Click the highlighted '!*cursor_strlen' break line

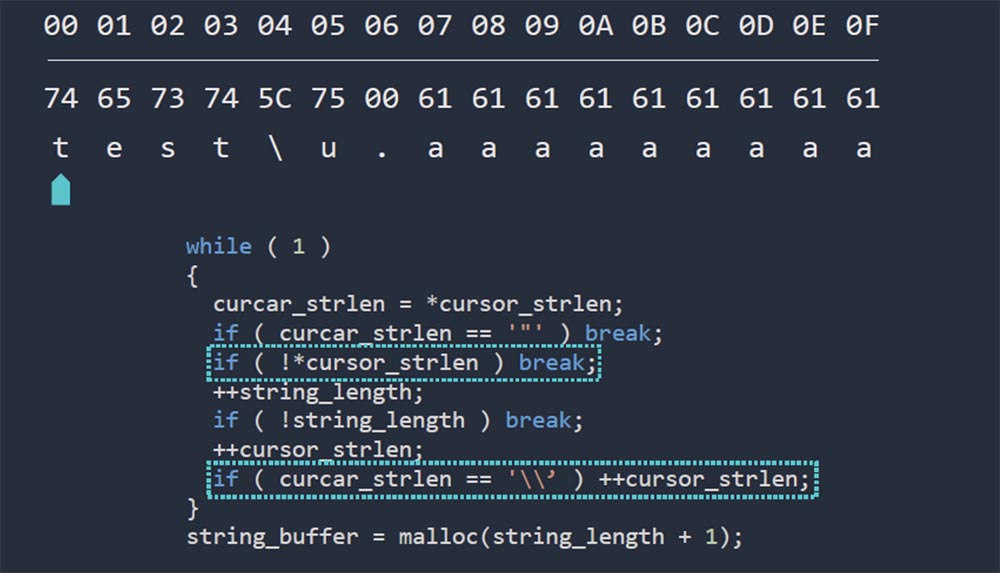(404, 362)
